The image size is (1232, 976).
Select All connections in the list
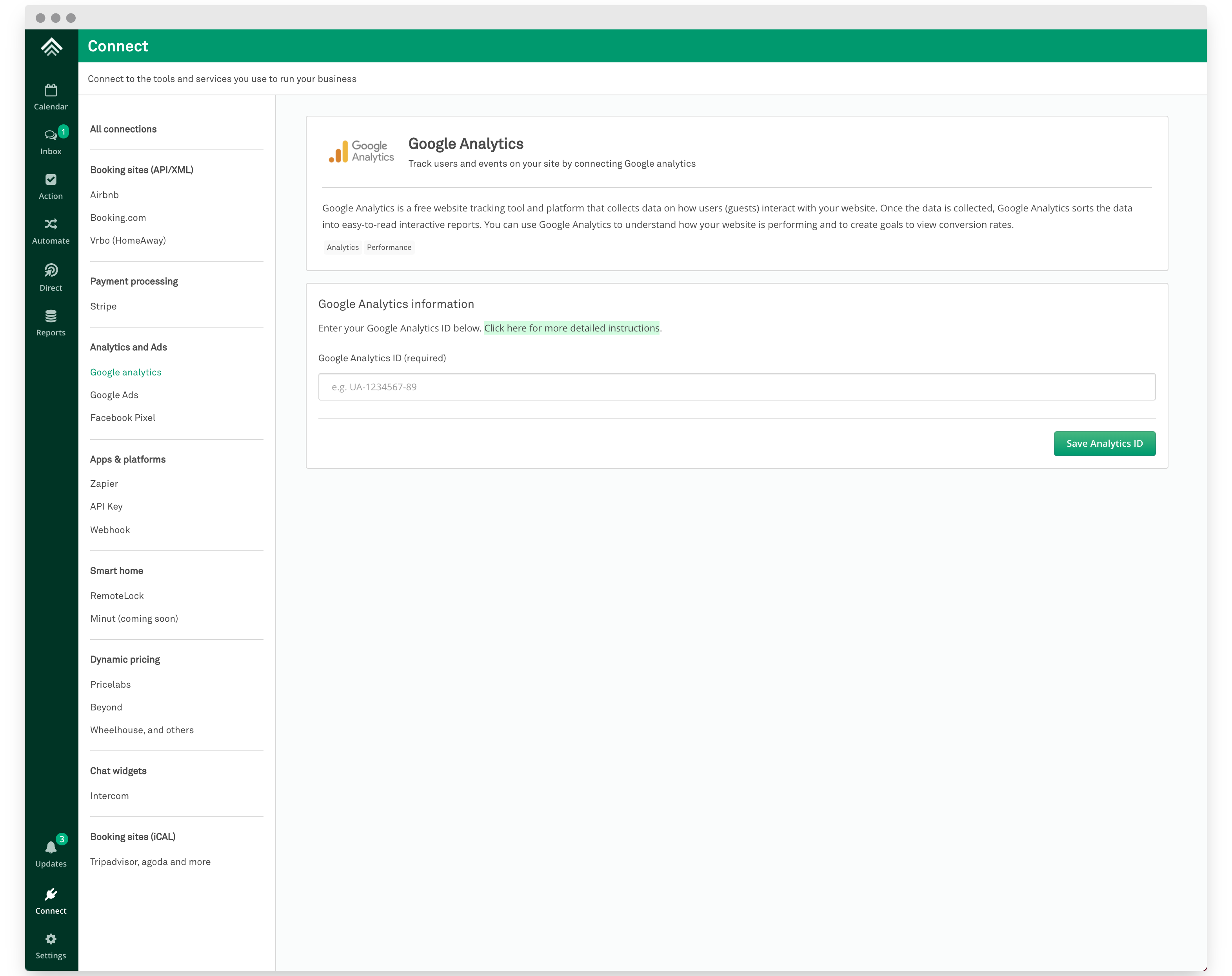[x=124, y=129]
